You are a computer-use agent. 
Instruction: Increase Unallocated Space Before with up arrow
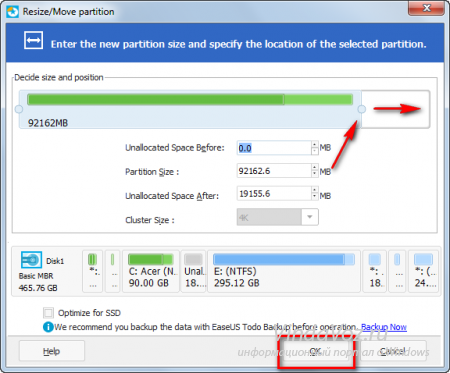pyautogui.click(x=314, y=144)
